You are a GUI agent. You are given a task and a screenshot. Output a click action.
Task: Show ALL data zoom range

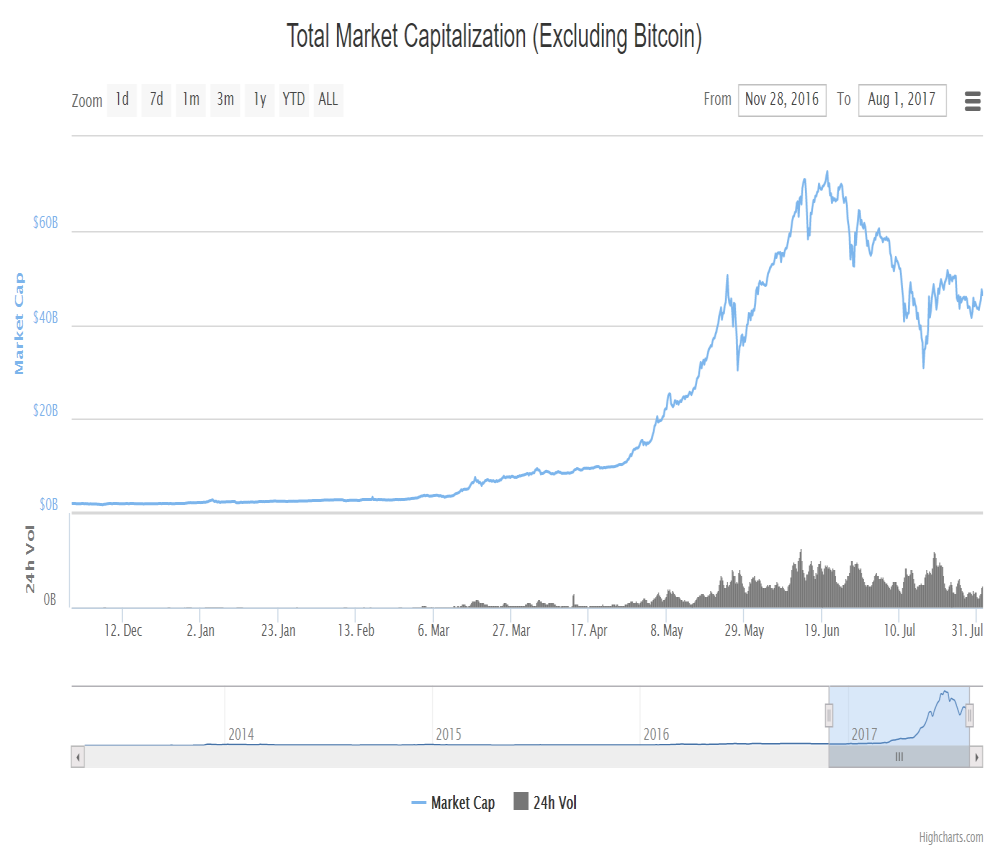(x=328, y=100)
